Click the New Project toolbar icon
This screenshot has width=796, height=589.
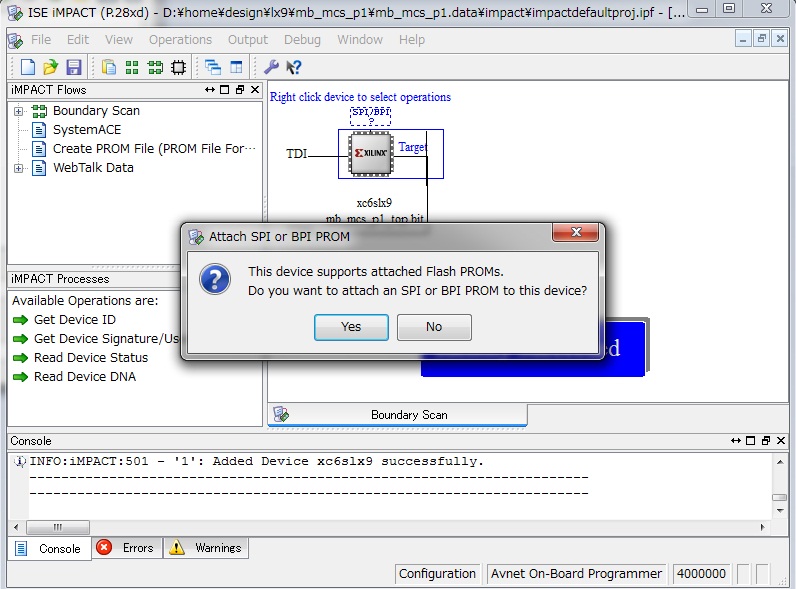27,67
